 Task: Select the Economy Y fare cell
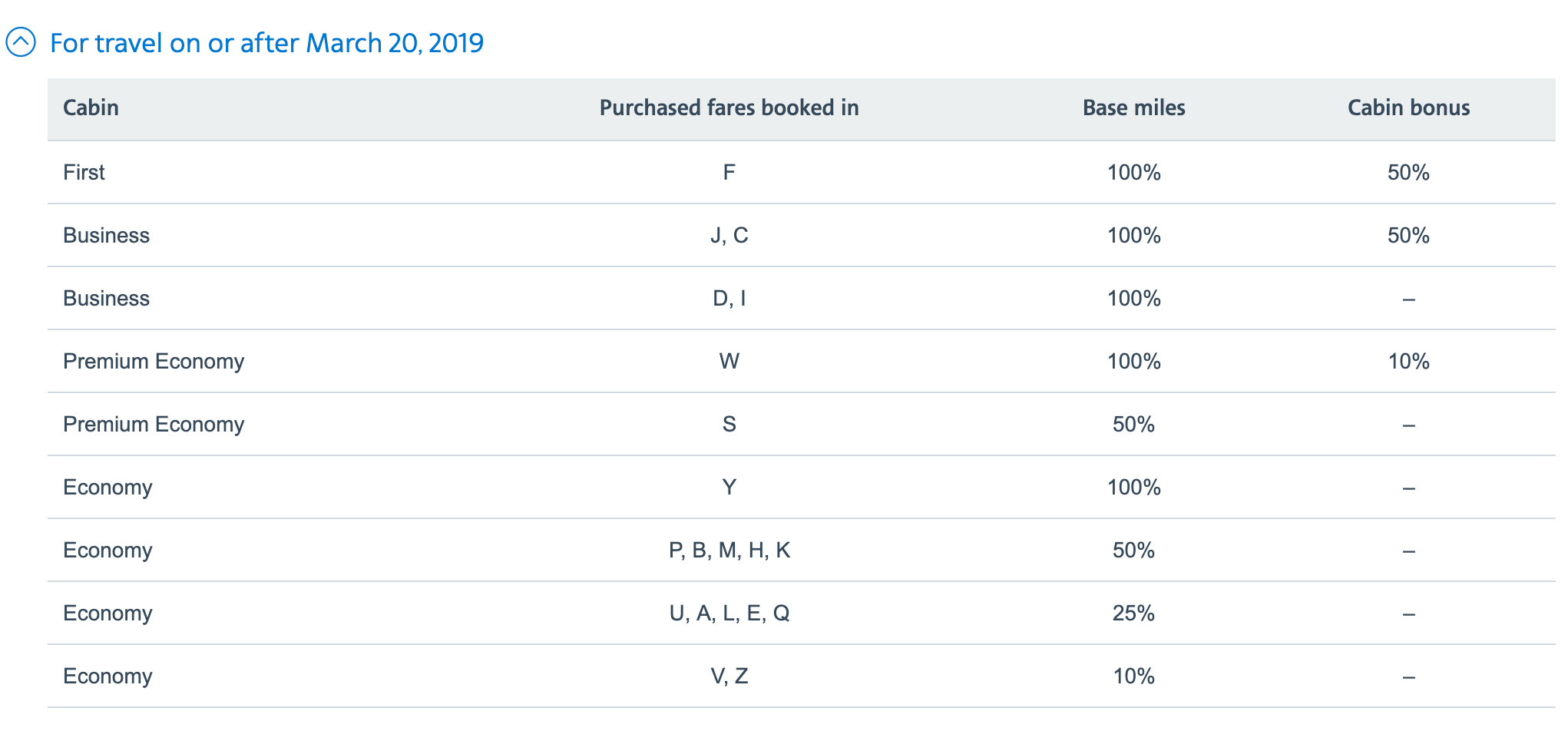tap(729, 487)
